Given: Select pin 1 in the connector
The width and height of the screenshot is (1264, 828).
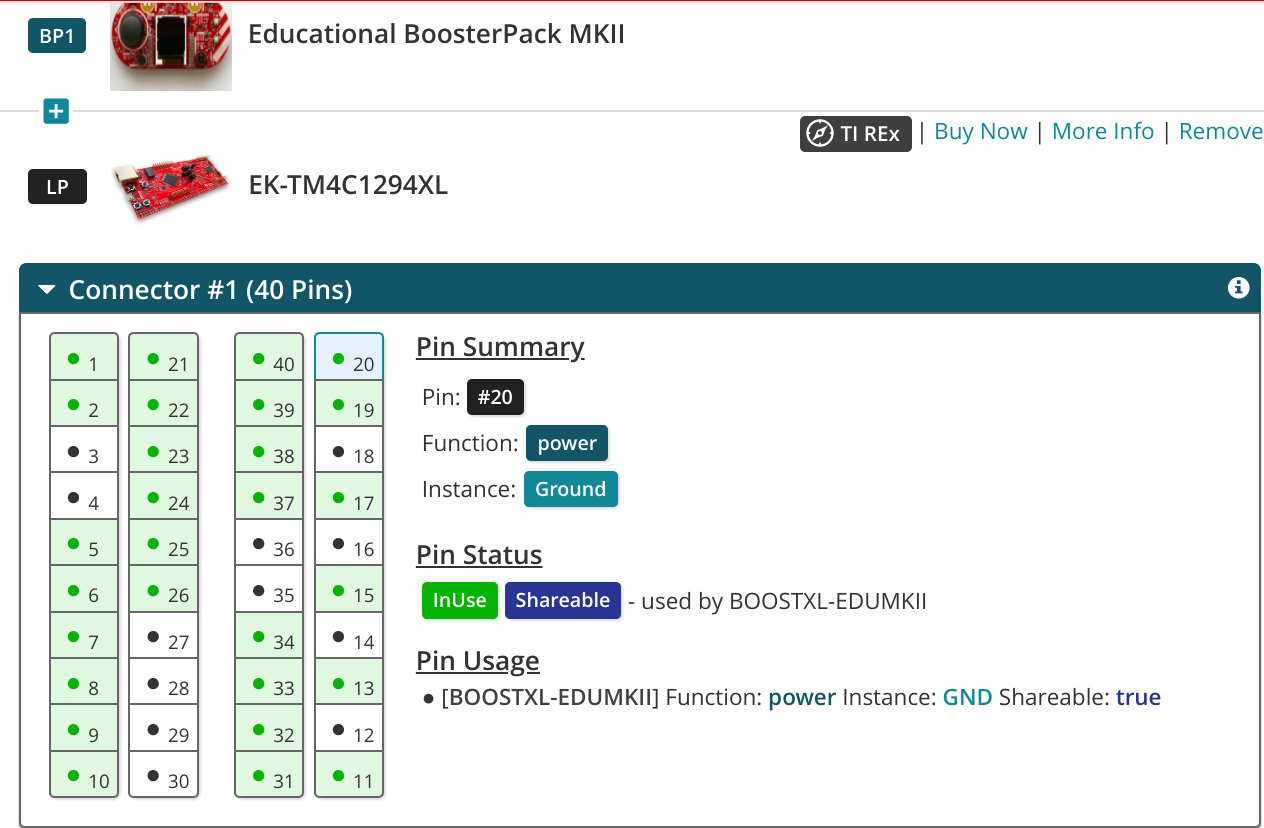Looking at the screenshot, I should [x=84, y=358].
